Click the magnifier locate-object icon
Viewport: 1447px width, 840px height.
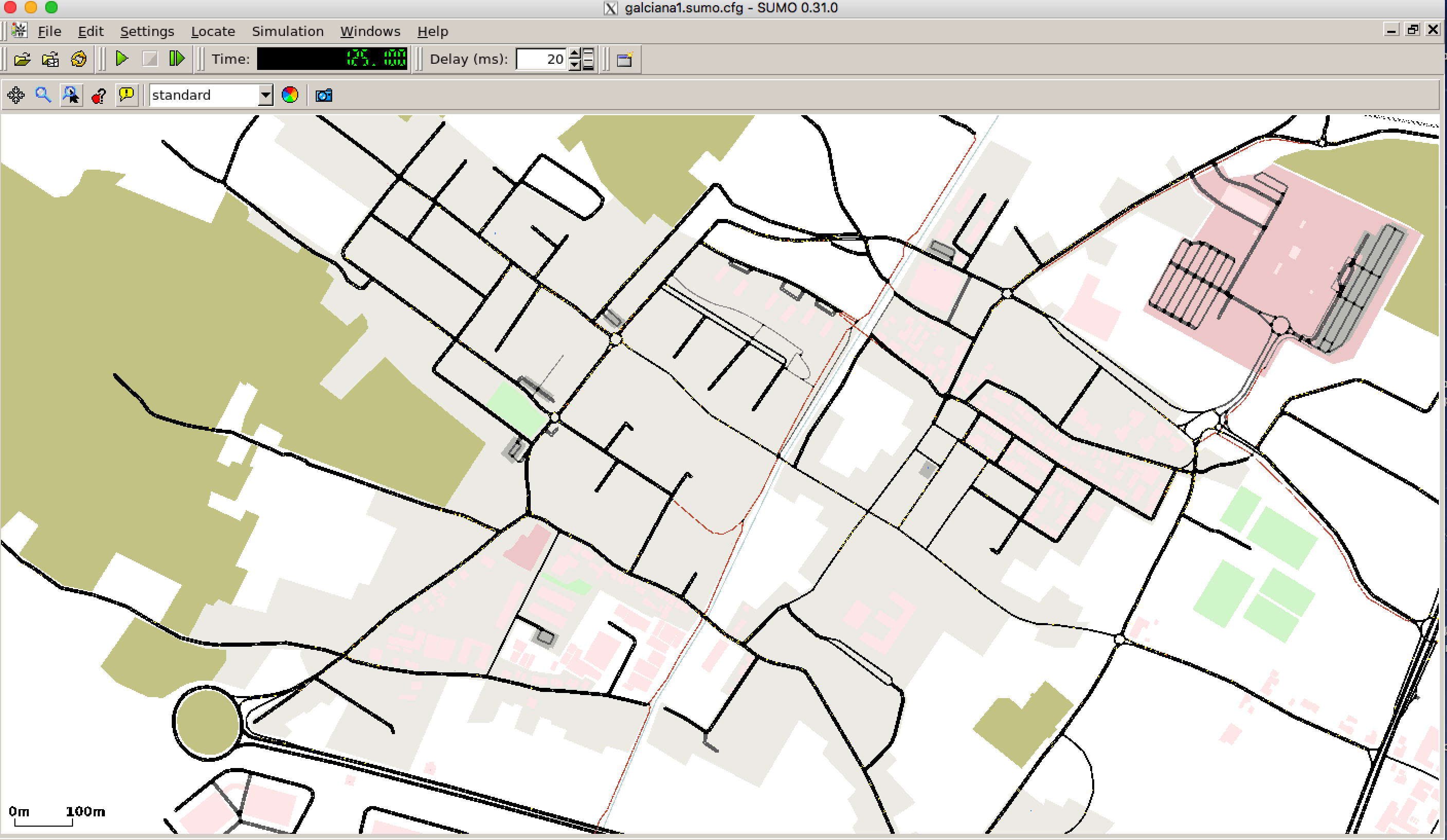[43, 95]
